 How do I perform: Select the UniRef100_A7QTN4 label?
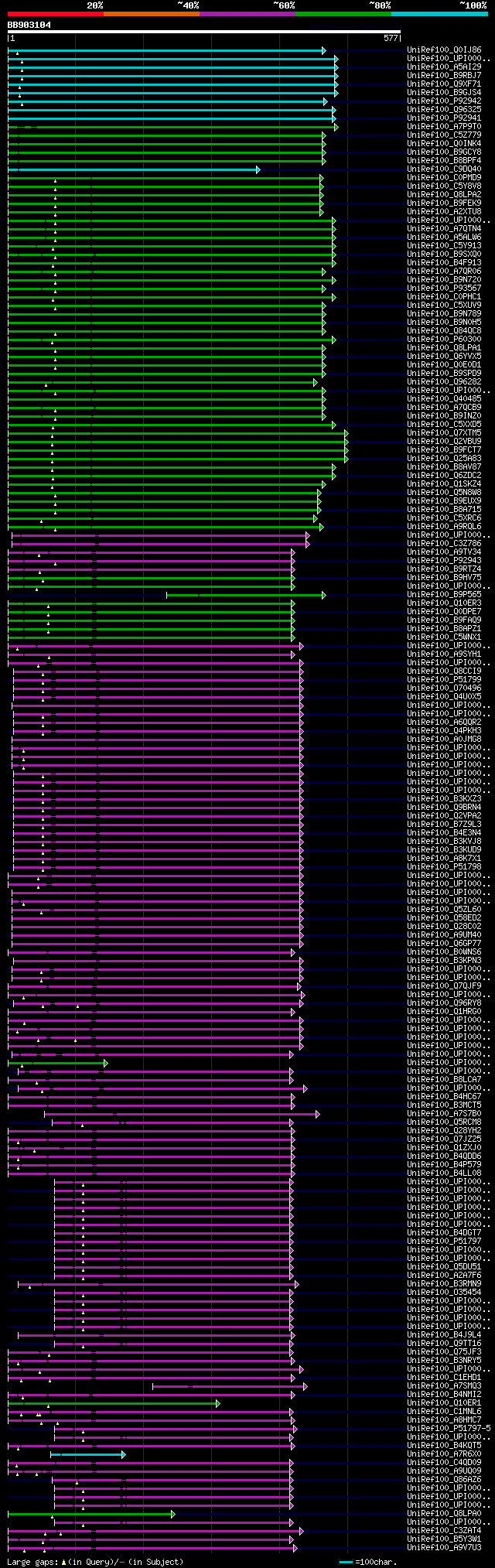[x=444, y=229]
